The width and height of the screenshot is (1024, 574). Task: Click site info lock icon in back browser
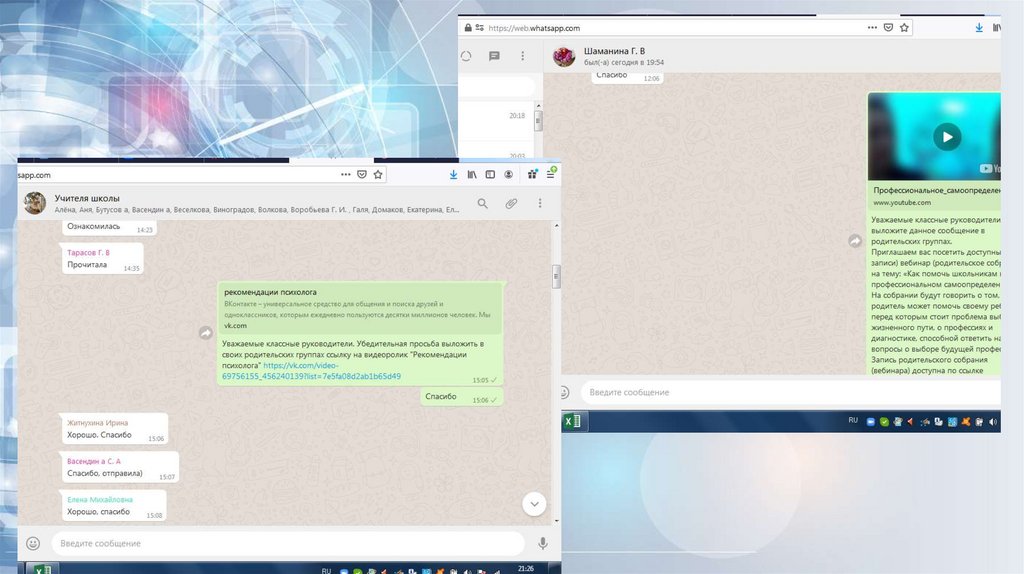[468, 28]
